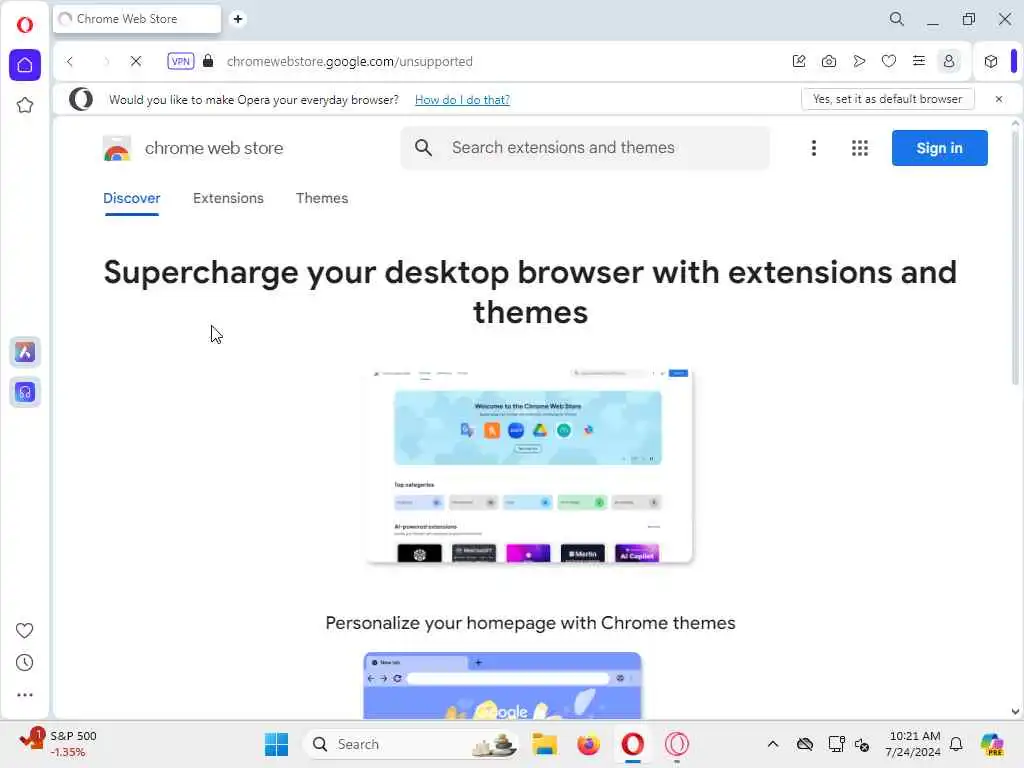Open the clock showing 10:21 AM

(914, 744)
